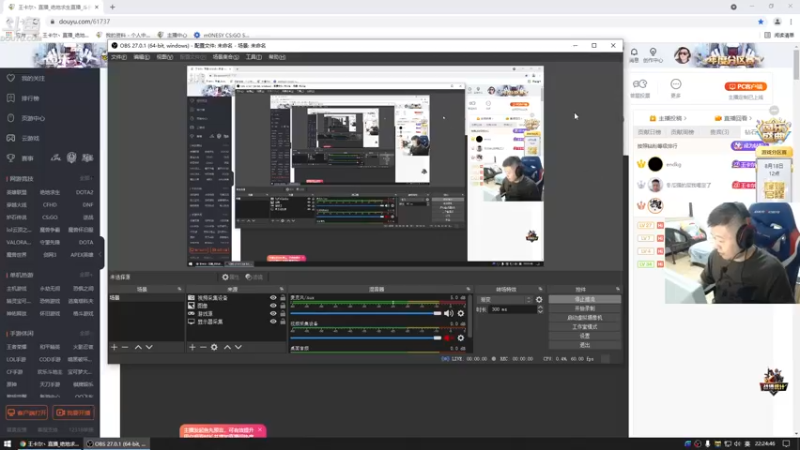Open the 文件 menu in OBS
Image resolution: width=800 pixels, height=450 pixels.
pyautogui.click(x=118, y=57)
